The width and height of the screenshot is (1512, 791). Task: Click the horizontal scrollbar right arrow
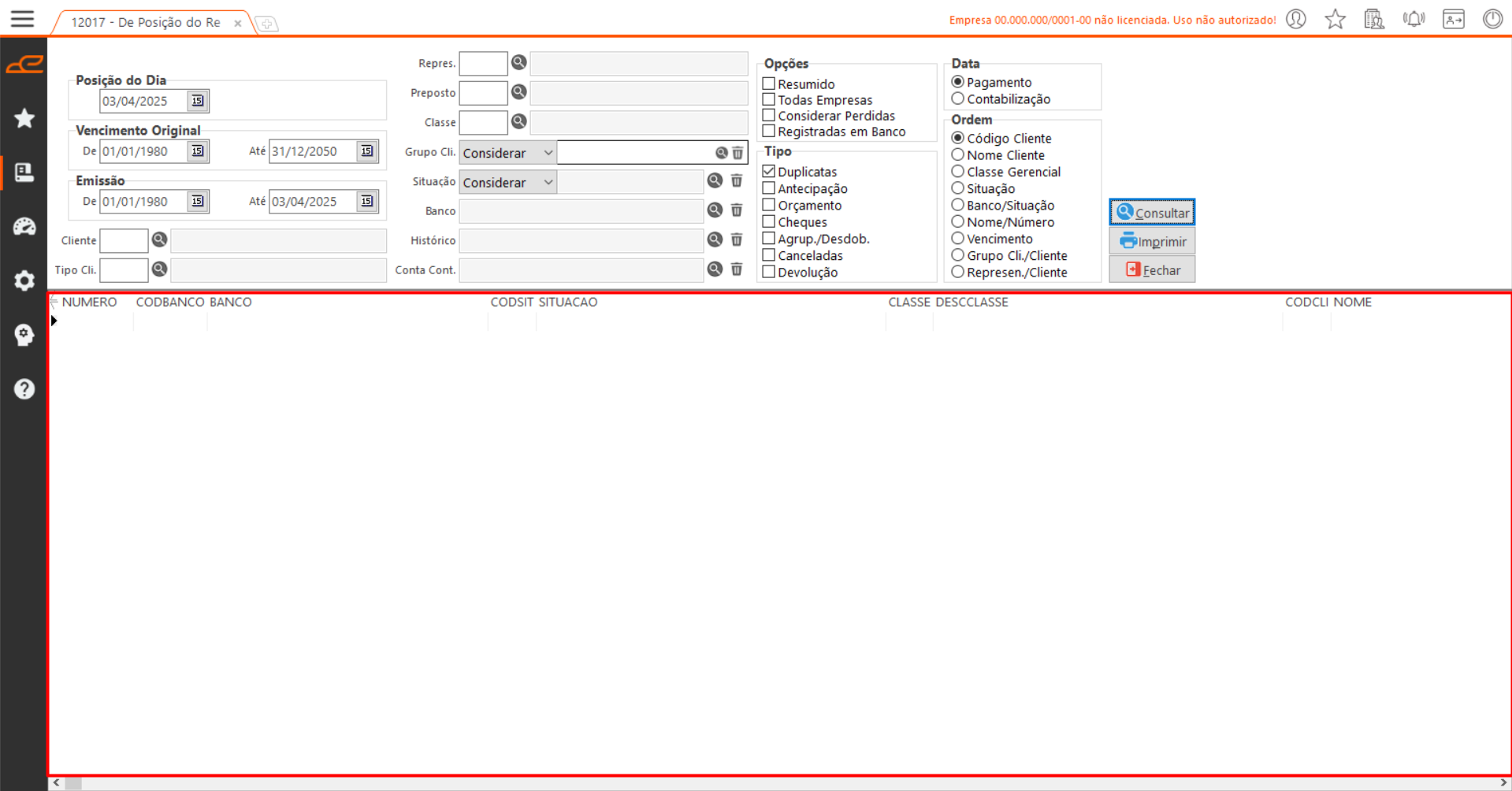pos(1503,783)
